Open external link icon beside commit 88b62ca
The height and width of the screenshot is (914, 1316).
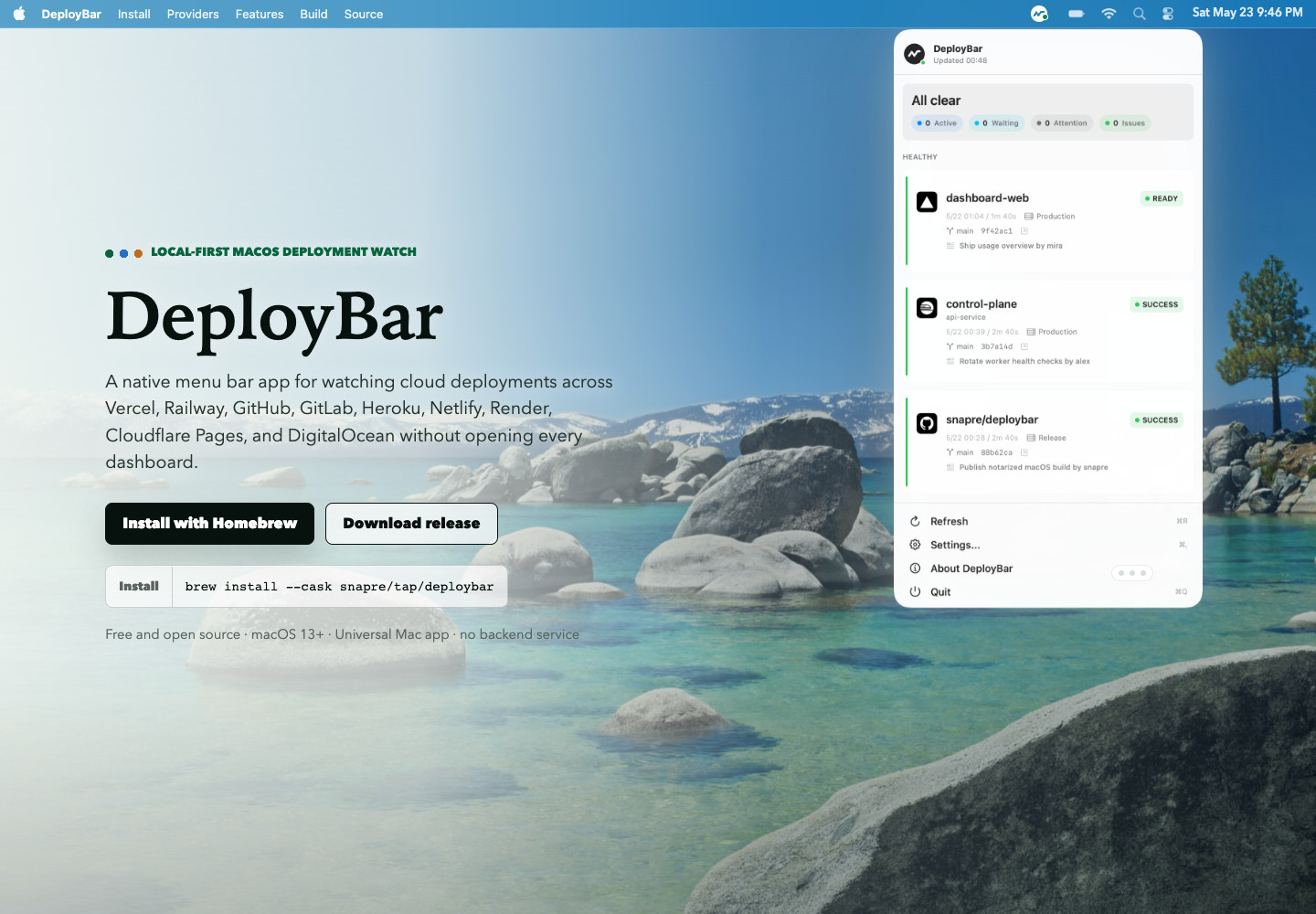tap(1024, 452)
